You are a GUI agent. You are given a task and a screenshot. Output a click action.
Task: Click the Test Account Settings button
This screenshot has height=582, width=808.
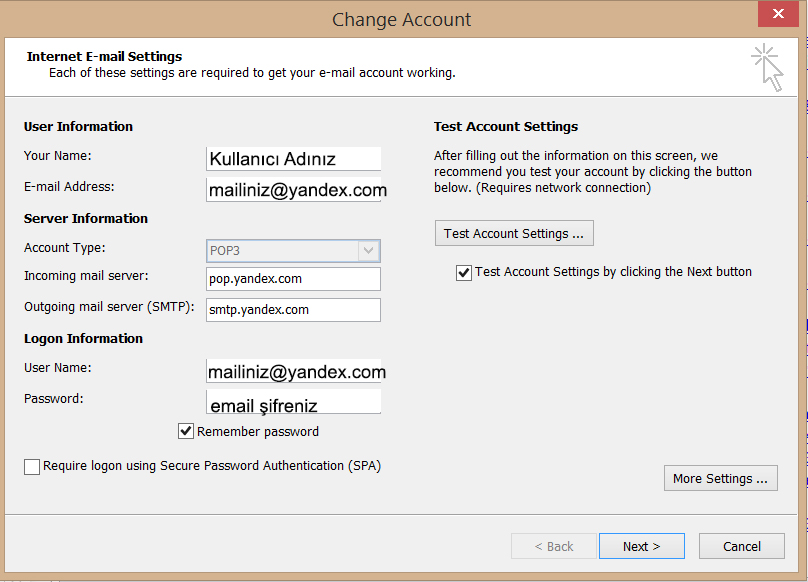coord(514,233)
